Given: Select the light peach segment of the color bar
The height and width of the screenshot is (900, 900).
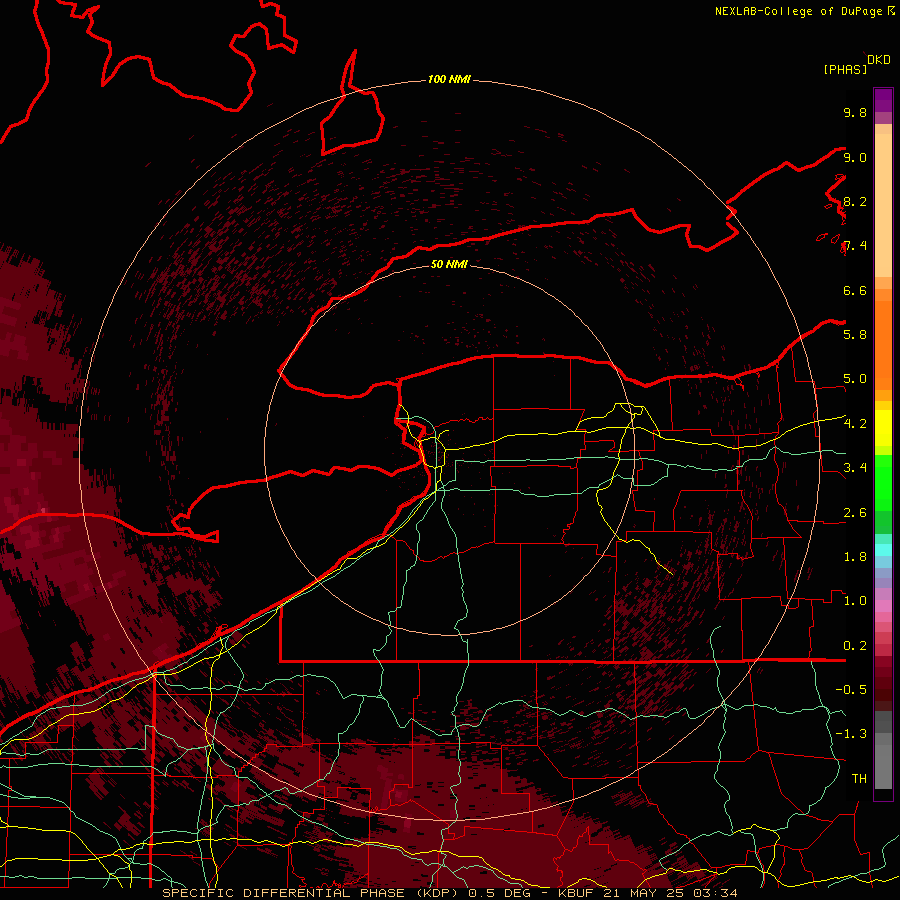Looking at the screenshot, I should pos(883,205).
